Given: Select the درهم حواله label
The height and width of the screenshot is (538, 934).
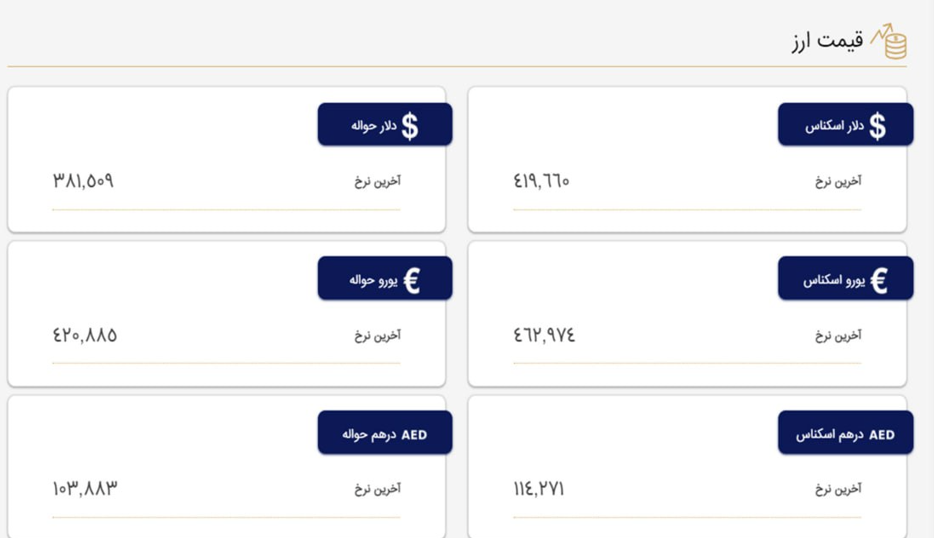Looking at the screenshot, I should [x=369, y=434].
